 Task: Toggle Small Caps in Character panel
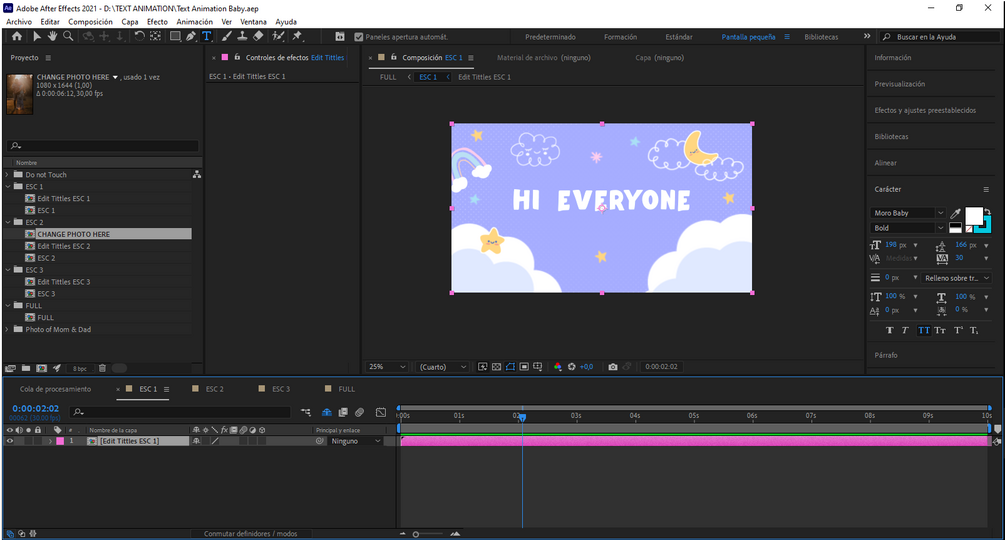[940, 331]
